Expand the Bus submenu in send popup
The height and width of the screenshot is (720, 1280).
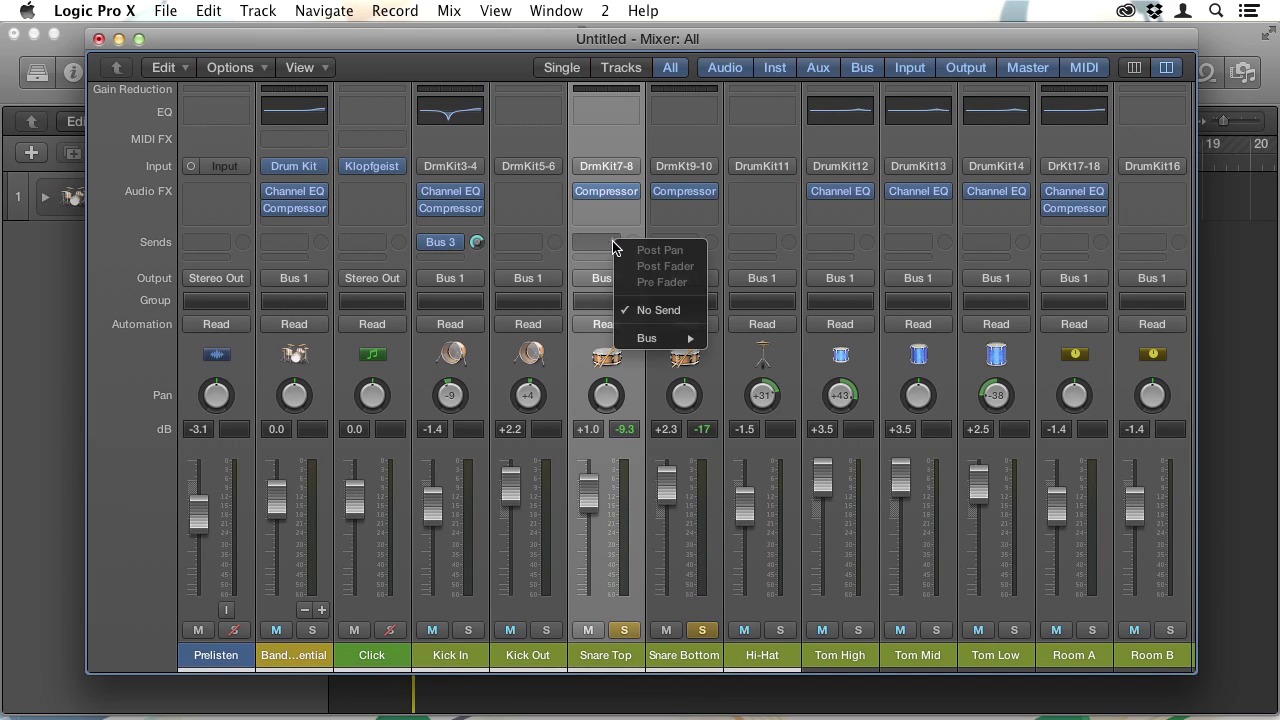pyautogui.click(x=660, y=338)
